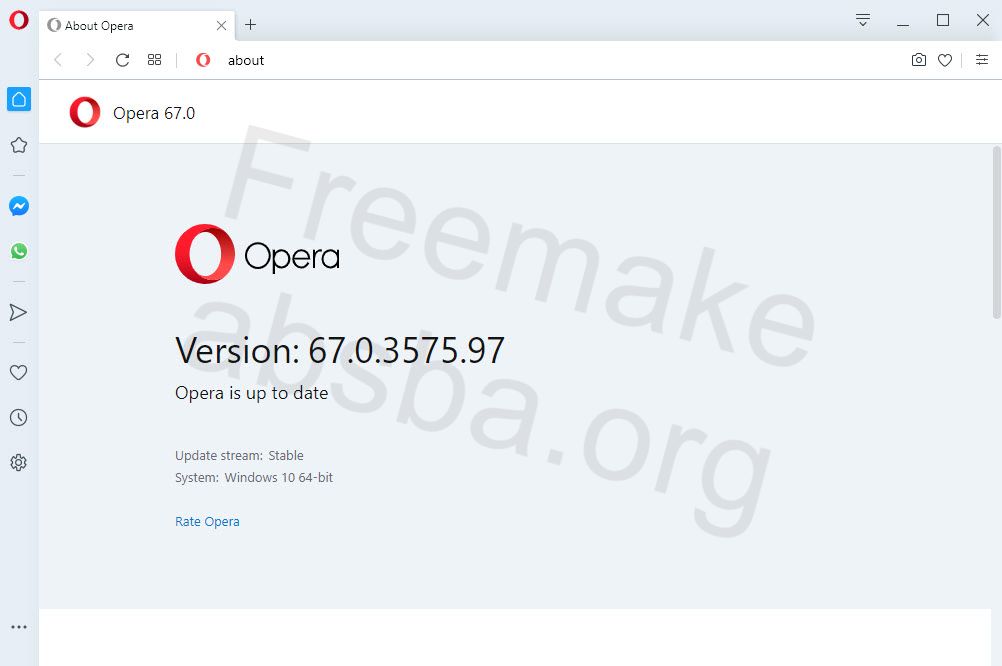
Task: Select the About Opera tab
Action: coord(137,26)
